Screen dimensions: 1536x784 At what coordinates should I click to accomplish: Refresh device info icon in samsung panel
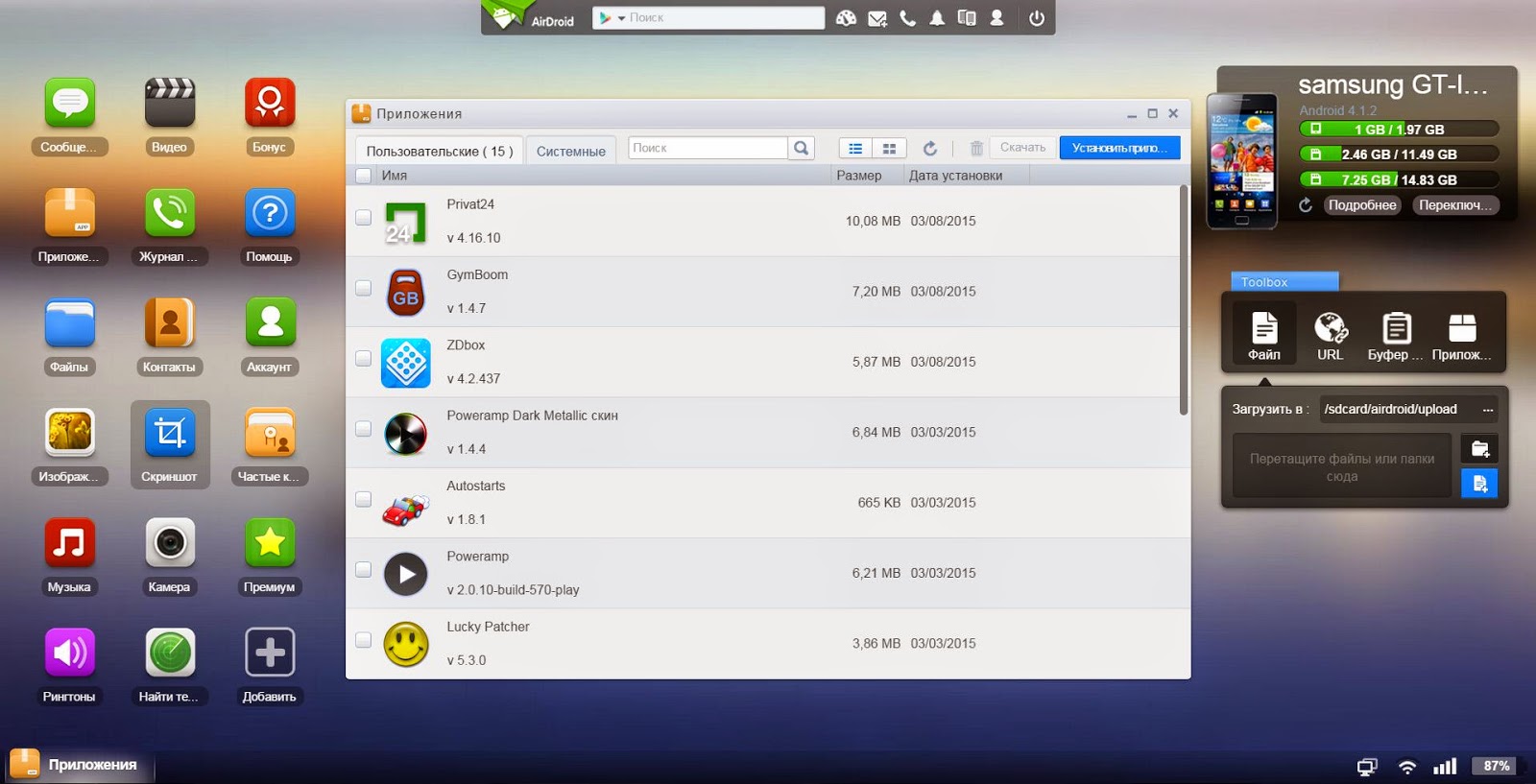1306,205
